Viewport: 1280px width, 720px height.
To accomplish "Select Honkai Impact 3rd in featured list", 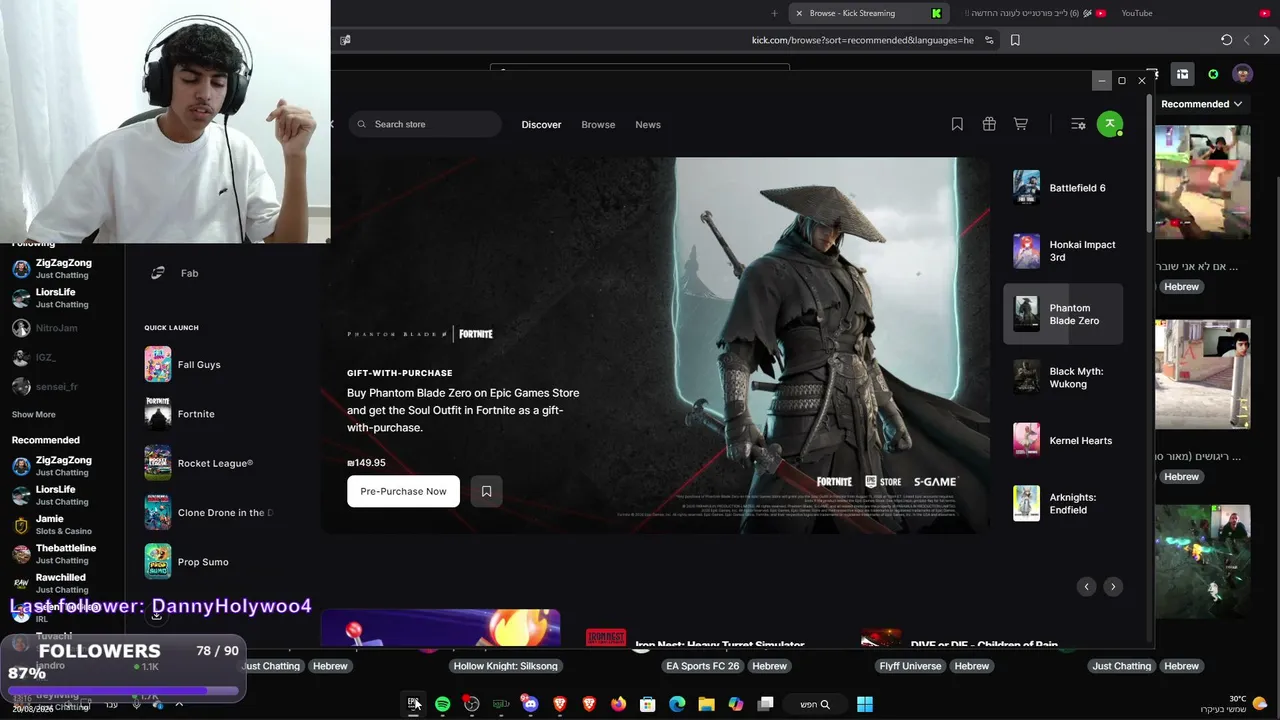I will (1063, 251).
